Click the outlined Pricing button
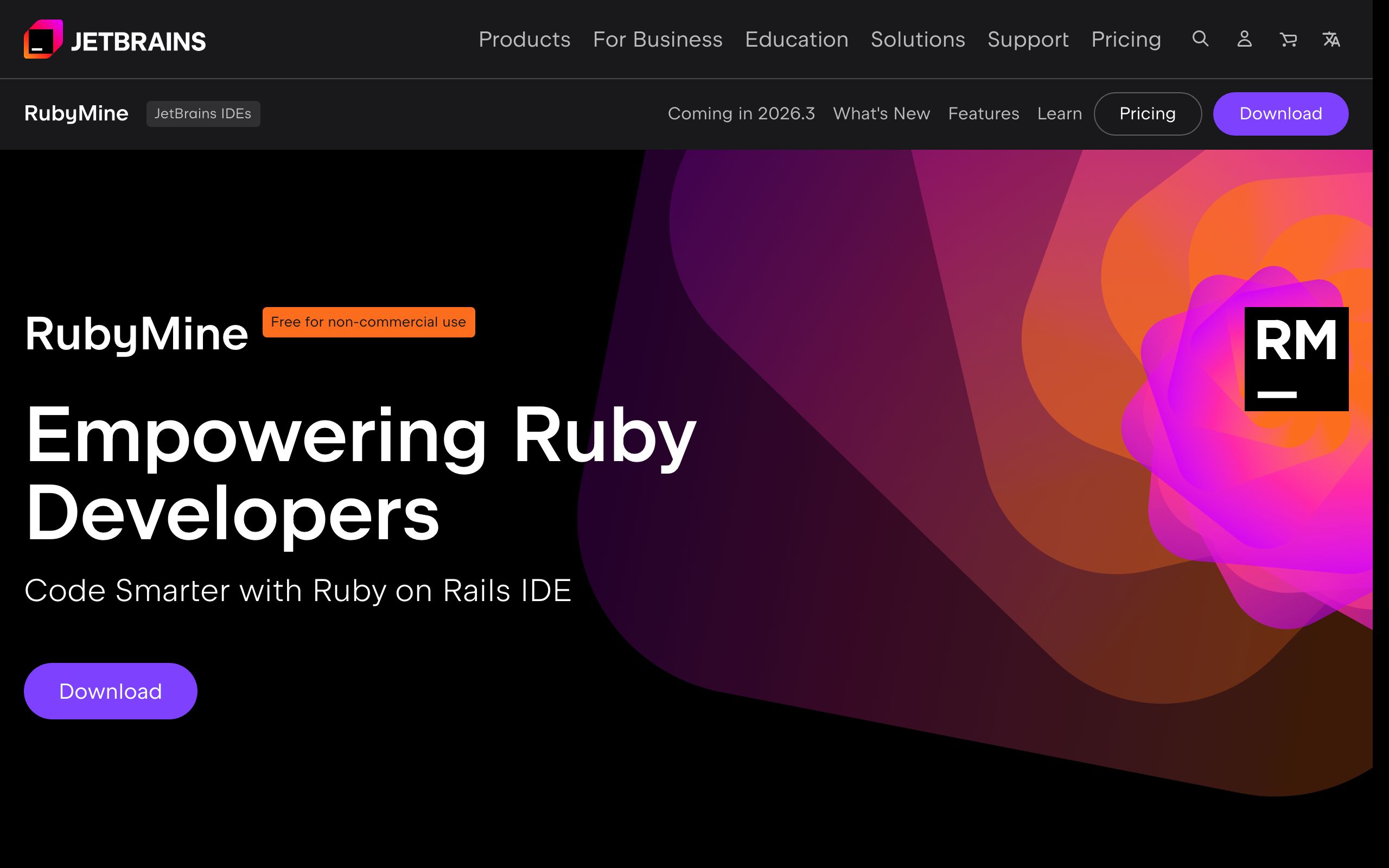Screen dimensions: 1389x868 coord(1148,114)
